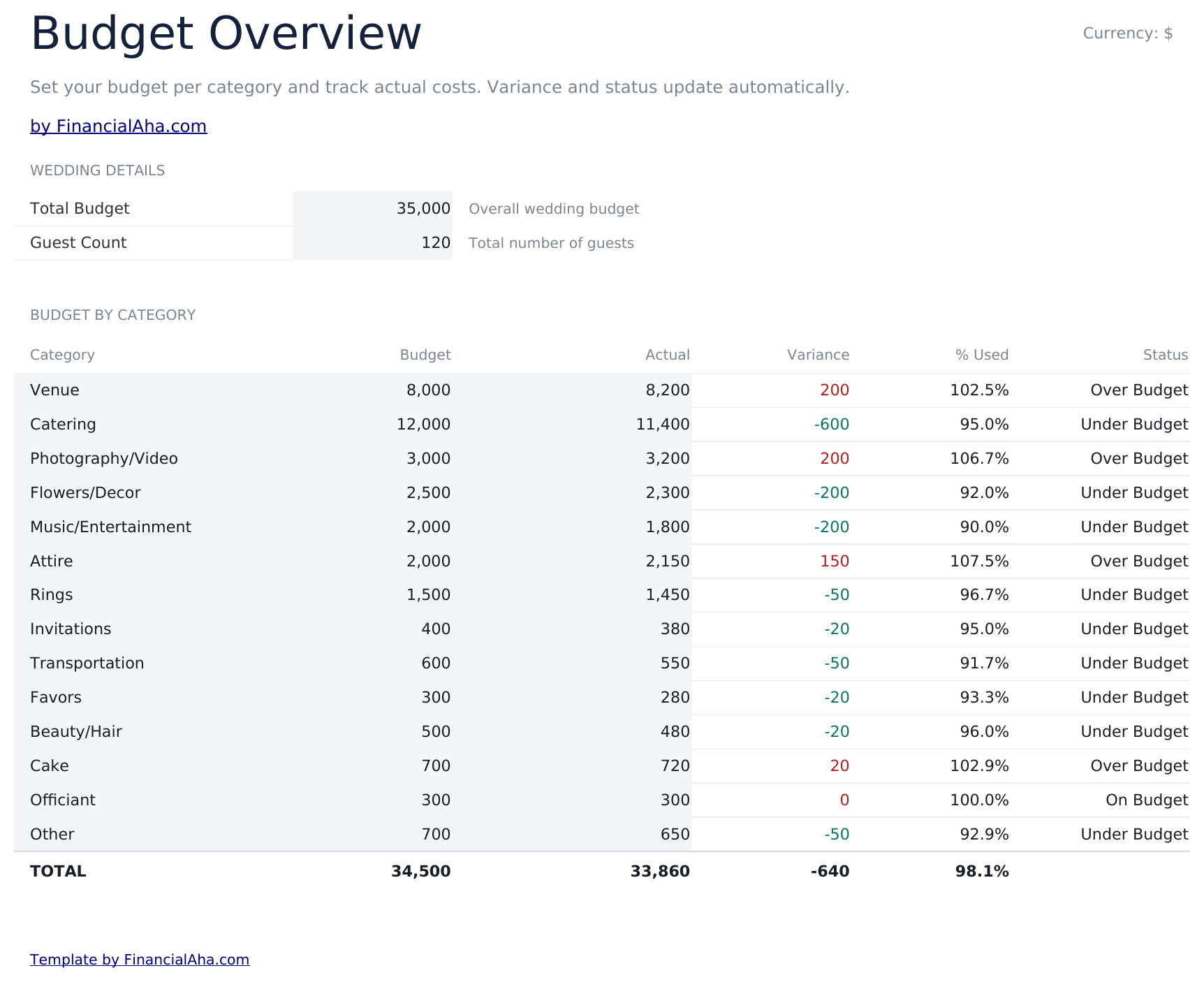The width and height of the screenshot is (1204, 982).
Task: Select the Cake status Over Budget
Action: (1139, 766)
